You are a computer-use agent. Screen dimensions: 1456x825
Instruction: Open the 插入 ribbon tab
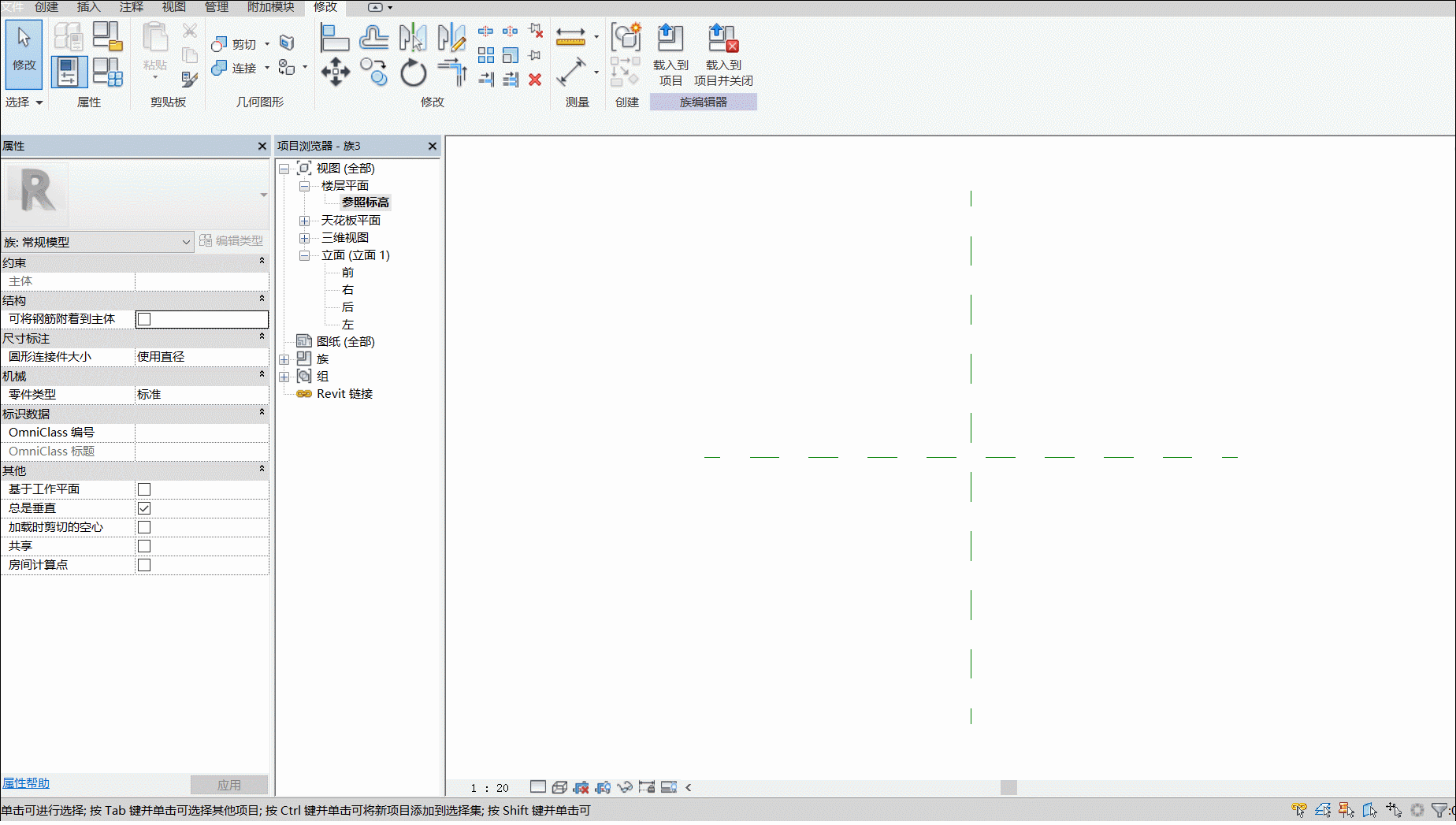[x=89, y=7]
